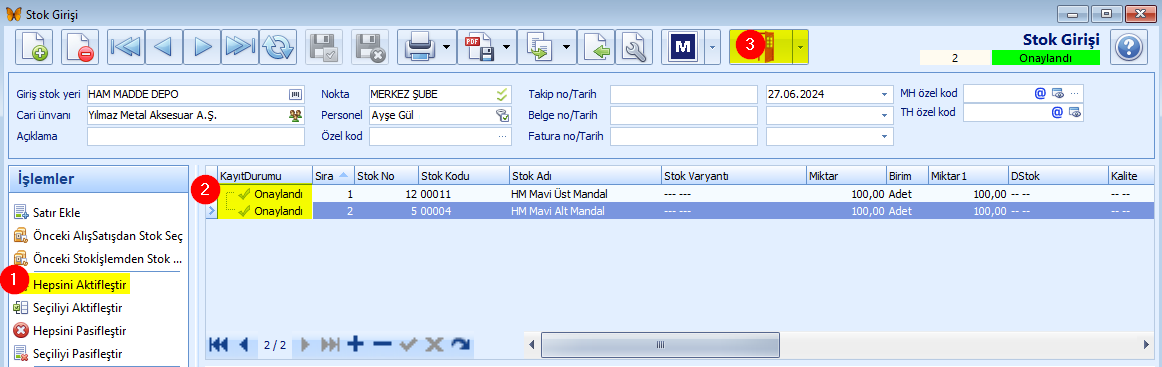Click the cancel save diskette icon with X

click(x=370, y=47)
